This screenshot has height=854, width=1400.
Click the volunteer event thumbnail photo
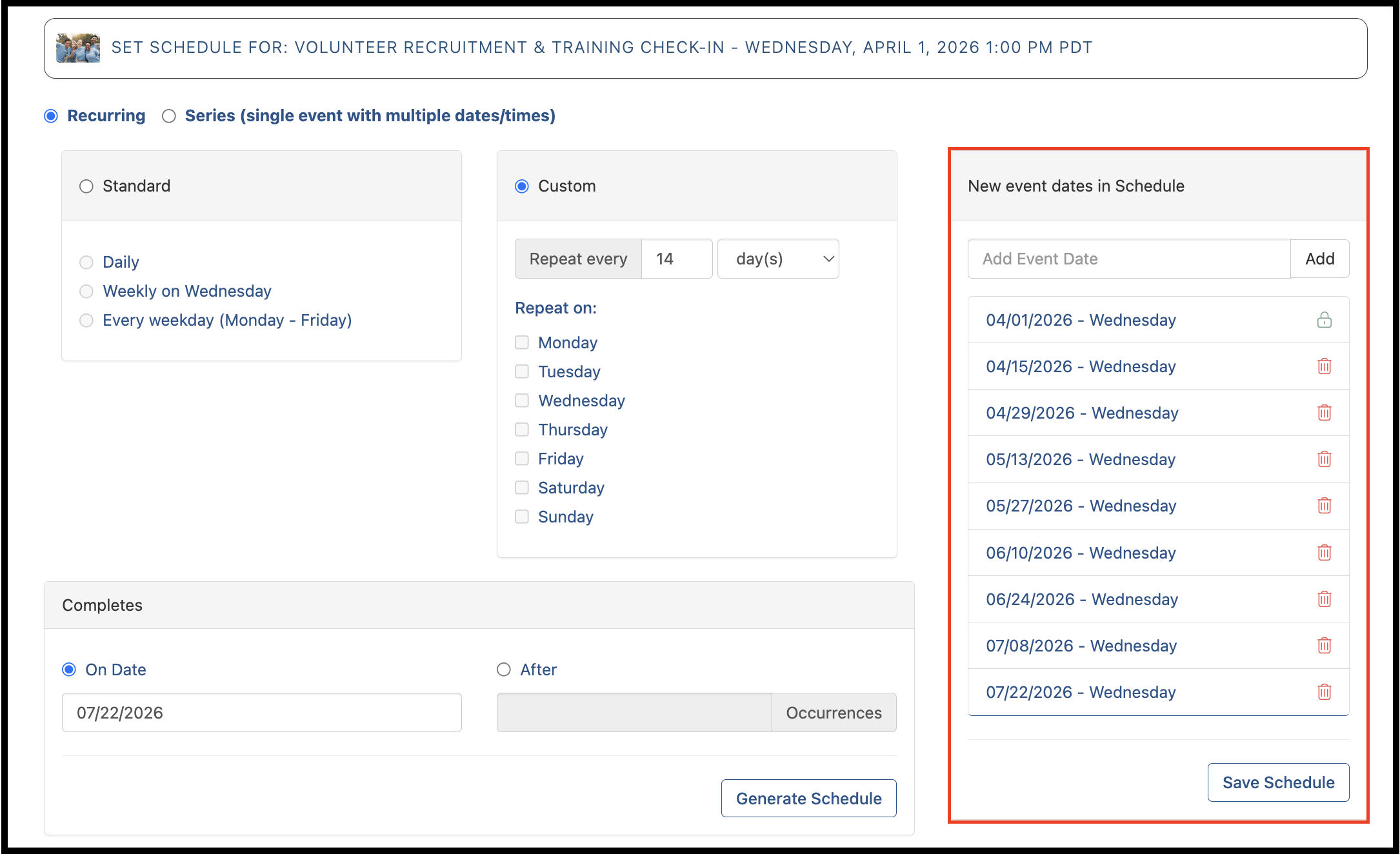point(78,48)
